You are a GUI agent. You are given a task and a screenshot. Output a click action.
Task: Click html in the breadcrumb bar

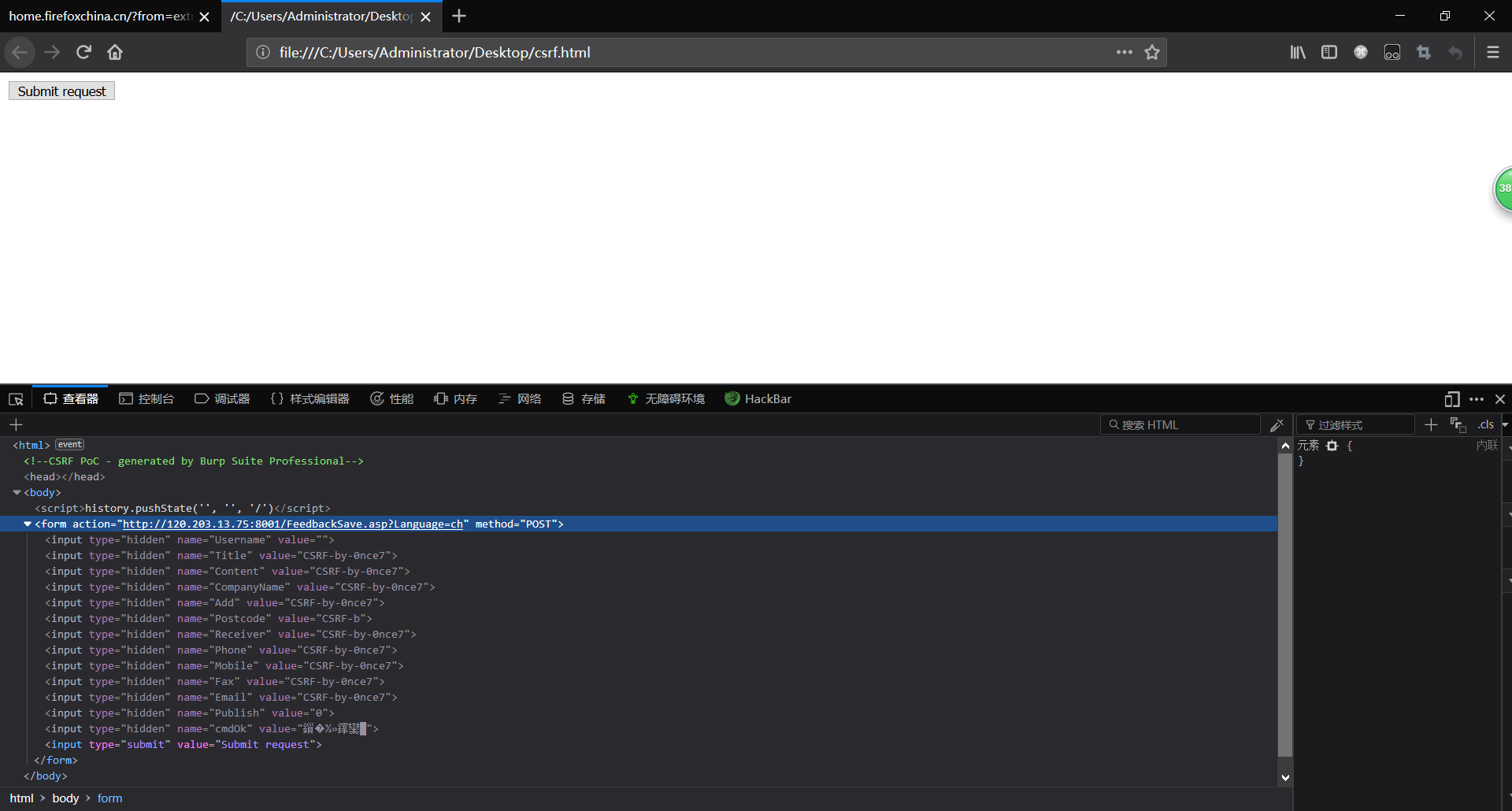click(x=21, y=798)
